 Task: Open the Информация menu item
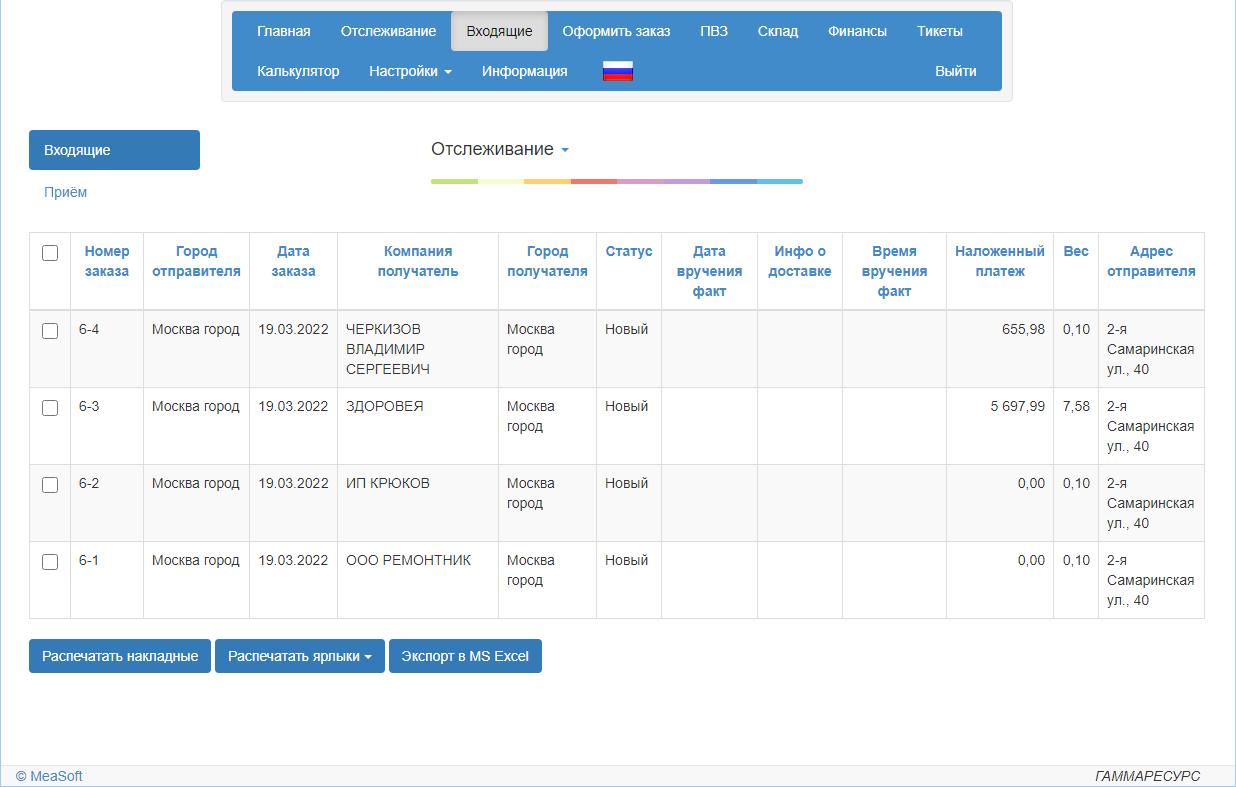click(x=525, y=71)
